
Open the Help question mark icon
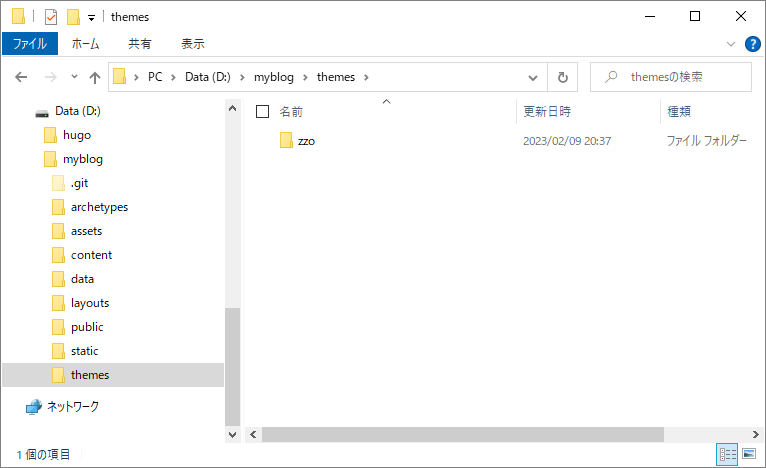753,44
